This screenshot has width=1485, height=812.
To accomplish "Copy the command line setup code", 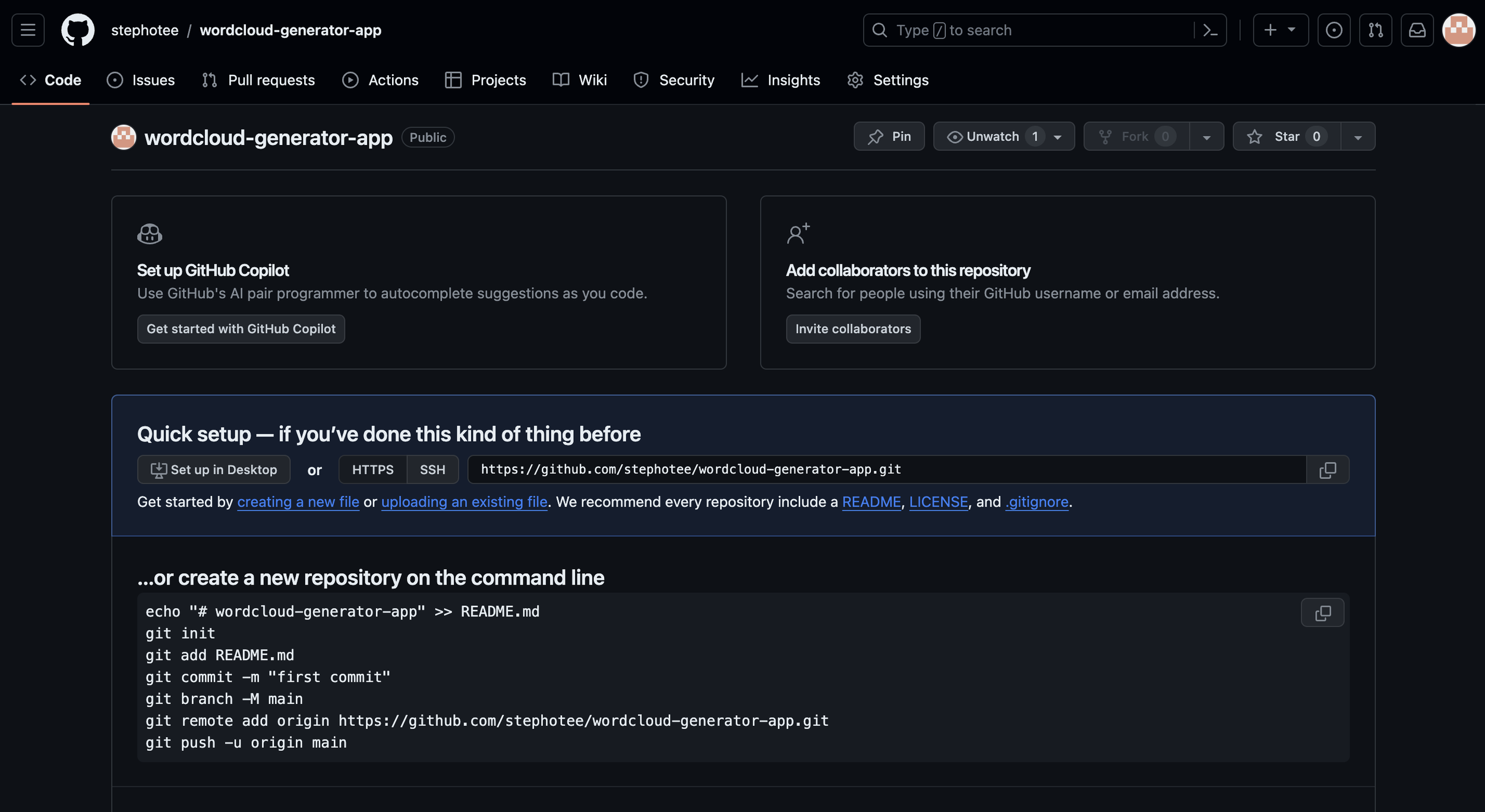I will click(x=1322, y=613).
